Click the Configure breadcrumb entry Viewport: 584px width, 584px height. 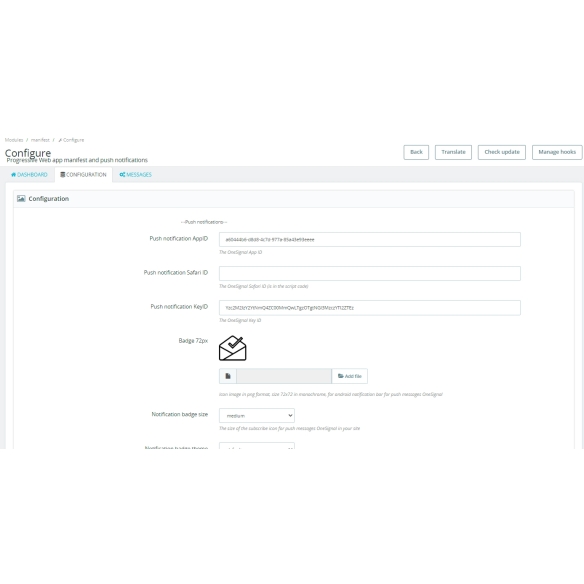[x=73, y=140]
